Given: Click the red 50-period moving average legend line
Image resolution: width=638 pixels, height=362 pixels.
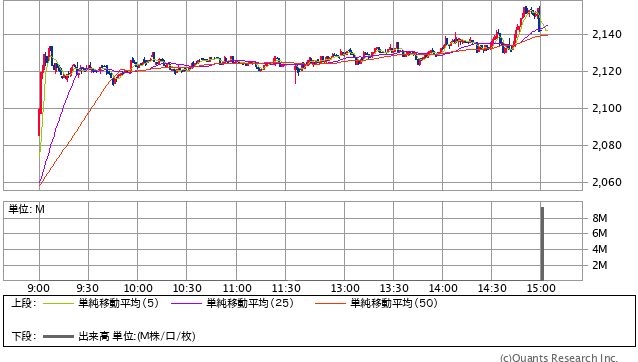Looking at the screenshot, I should click(330, 303).
